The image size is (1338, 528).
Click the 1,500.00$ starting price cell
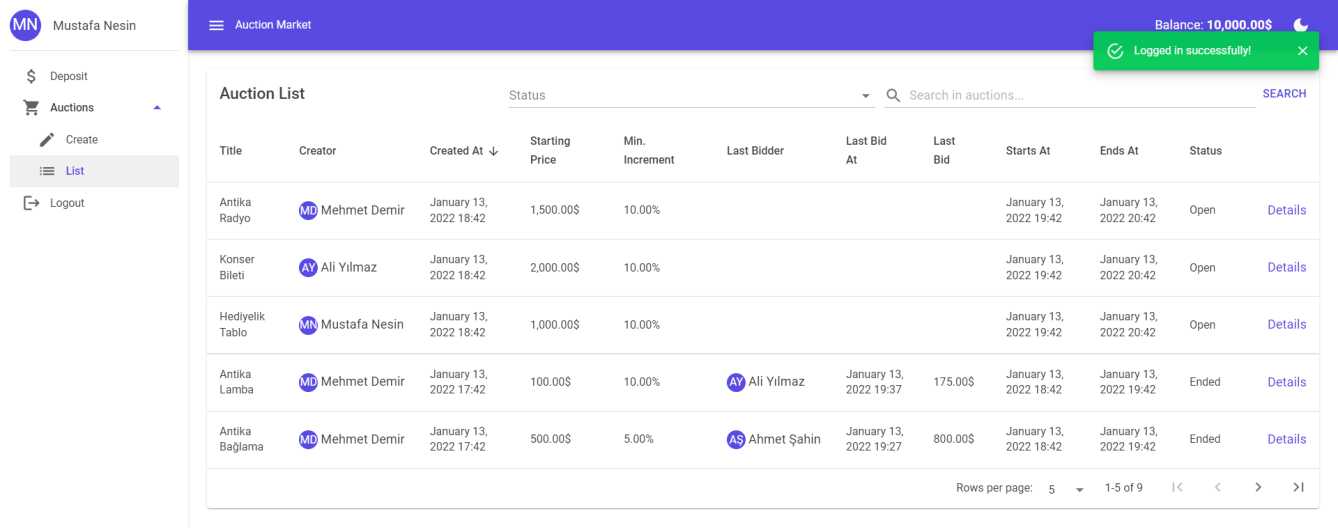click(x=554, y=210)
